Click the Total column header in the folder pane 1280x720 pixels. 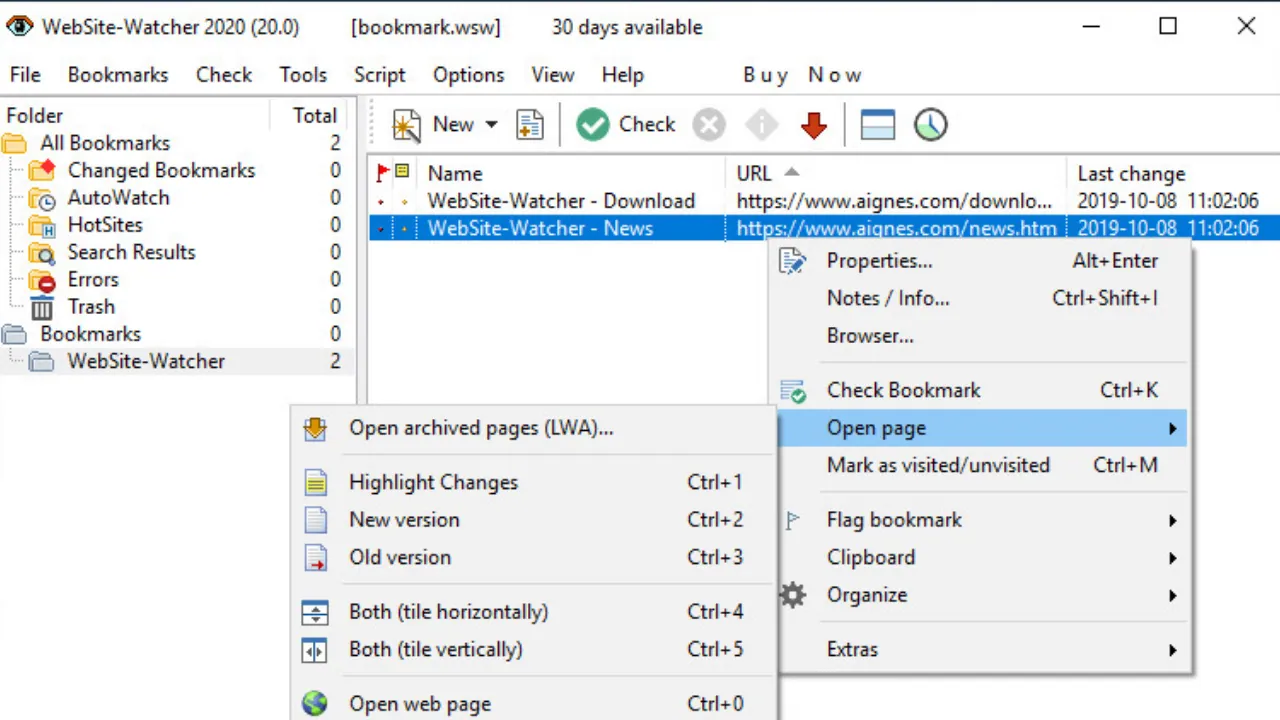click(314, 115)
